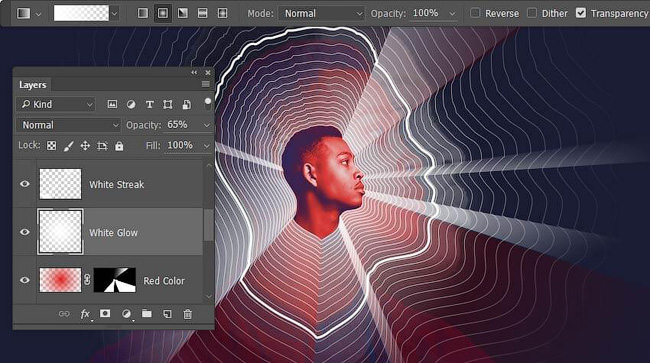Click prevent artboard auto-nesting lock icon
Image resolution: width=650 pixels, height=363 pixels.
(x=102, y=146)
